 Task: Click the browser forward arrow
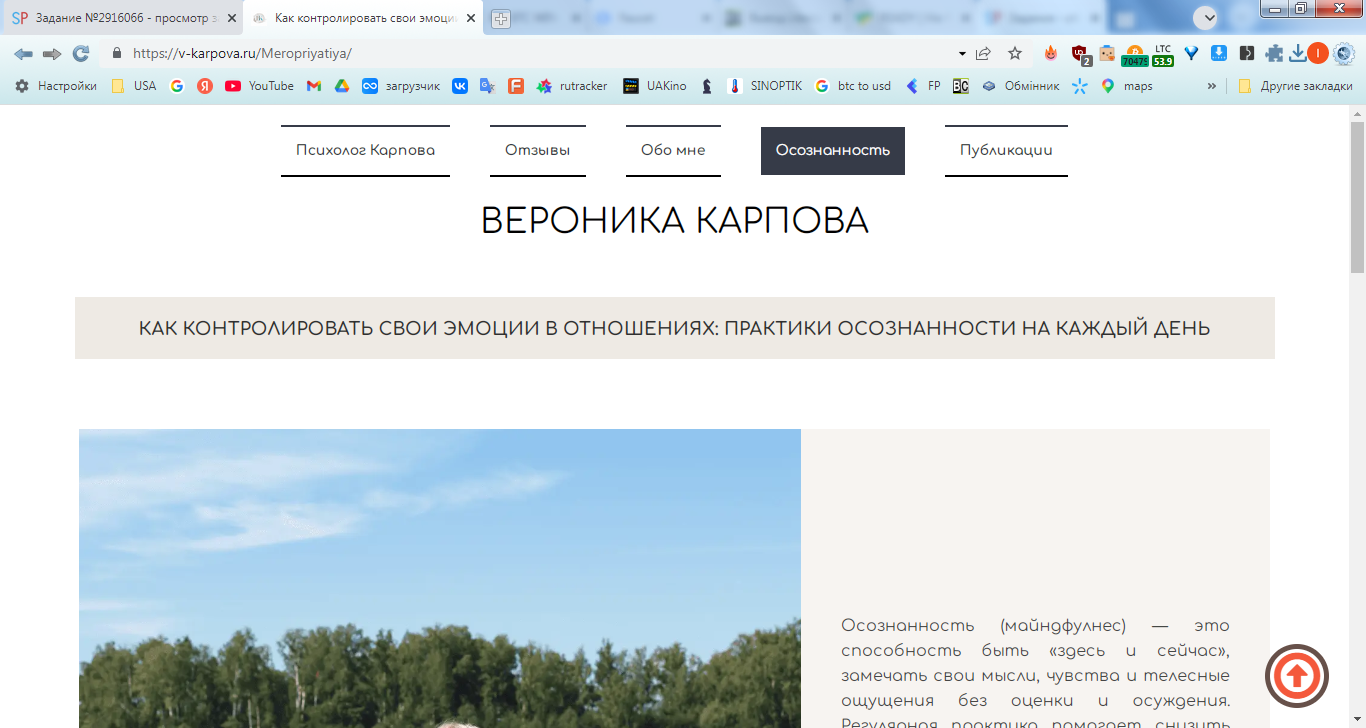pyautogui.click(x=52, y=54)
